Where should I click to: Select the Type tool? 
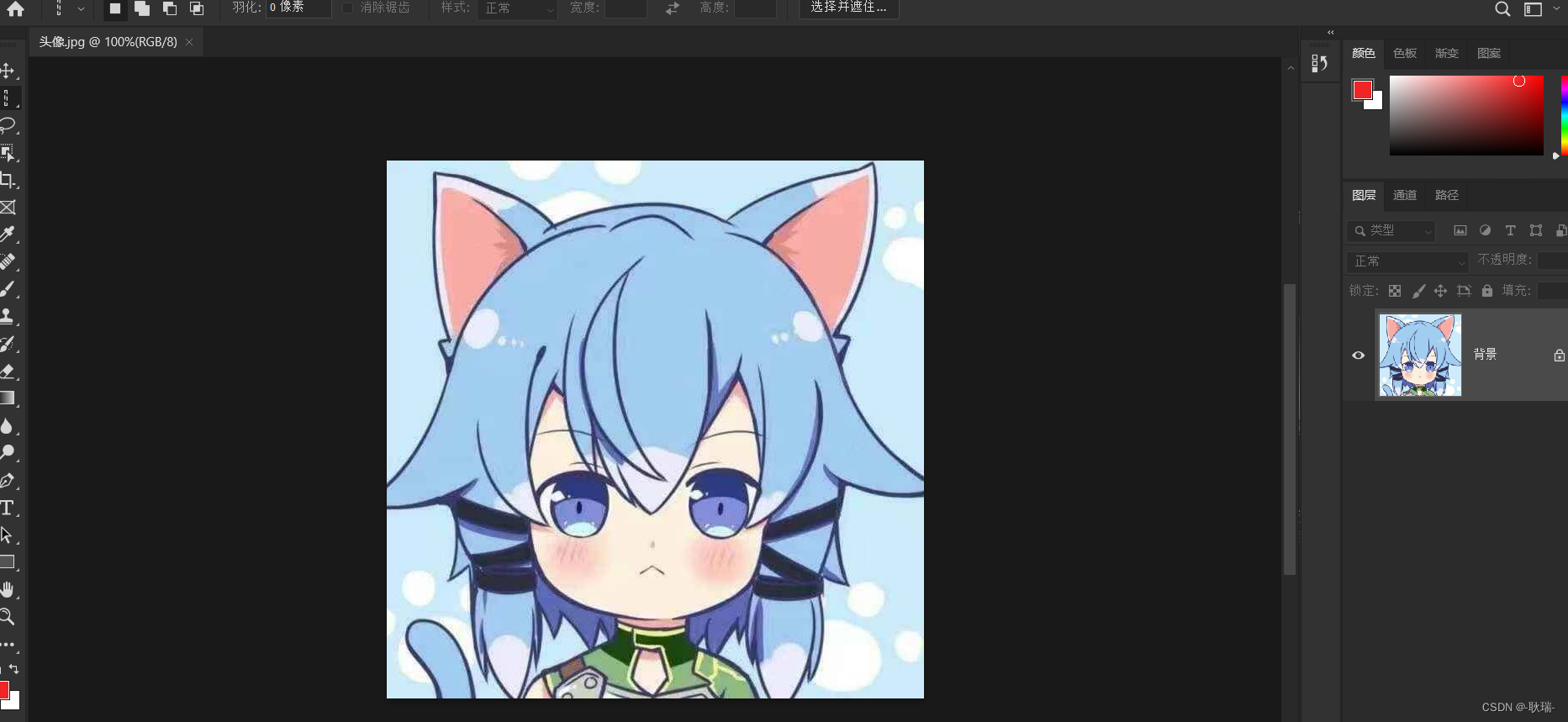(8, 508)
